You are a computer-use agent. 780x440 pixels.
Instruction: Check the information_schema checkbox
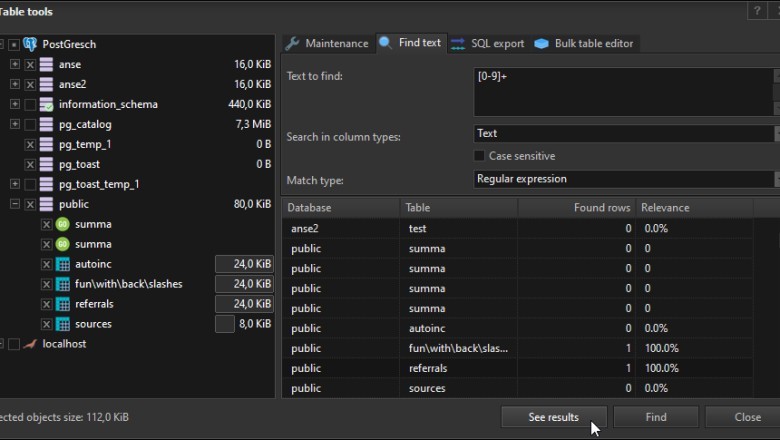(30, 104)
